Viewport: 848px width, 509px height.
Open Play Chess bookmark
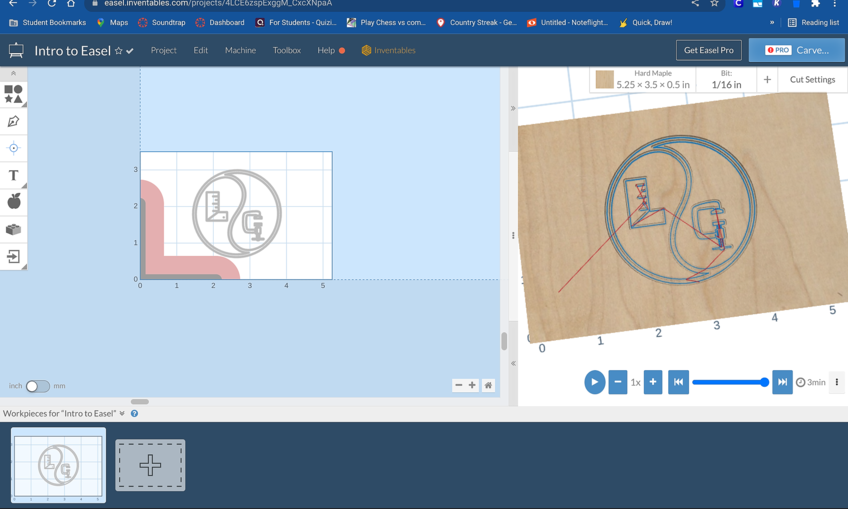click(x=386, y=23)
